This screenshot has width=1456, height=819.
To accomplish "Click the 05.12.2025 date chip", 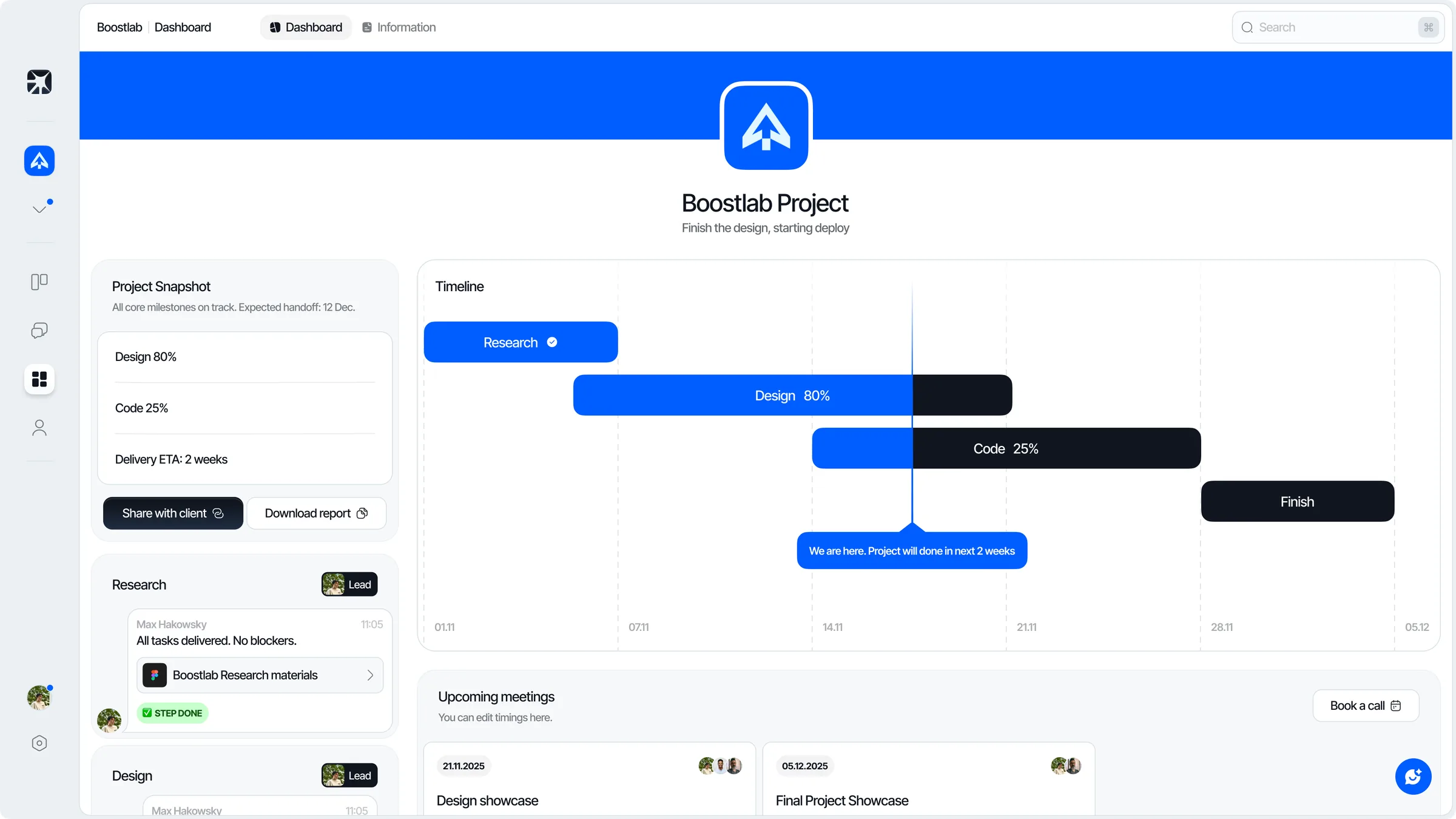I will click(804, 766).
